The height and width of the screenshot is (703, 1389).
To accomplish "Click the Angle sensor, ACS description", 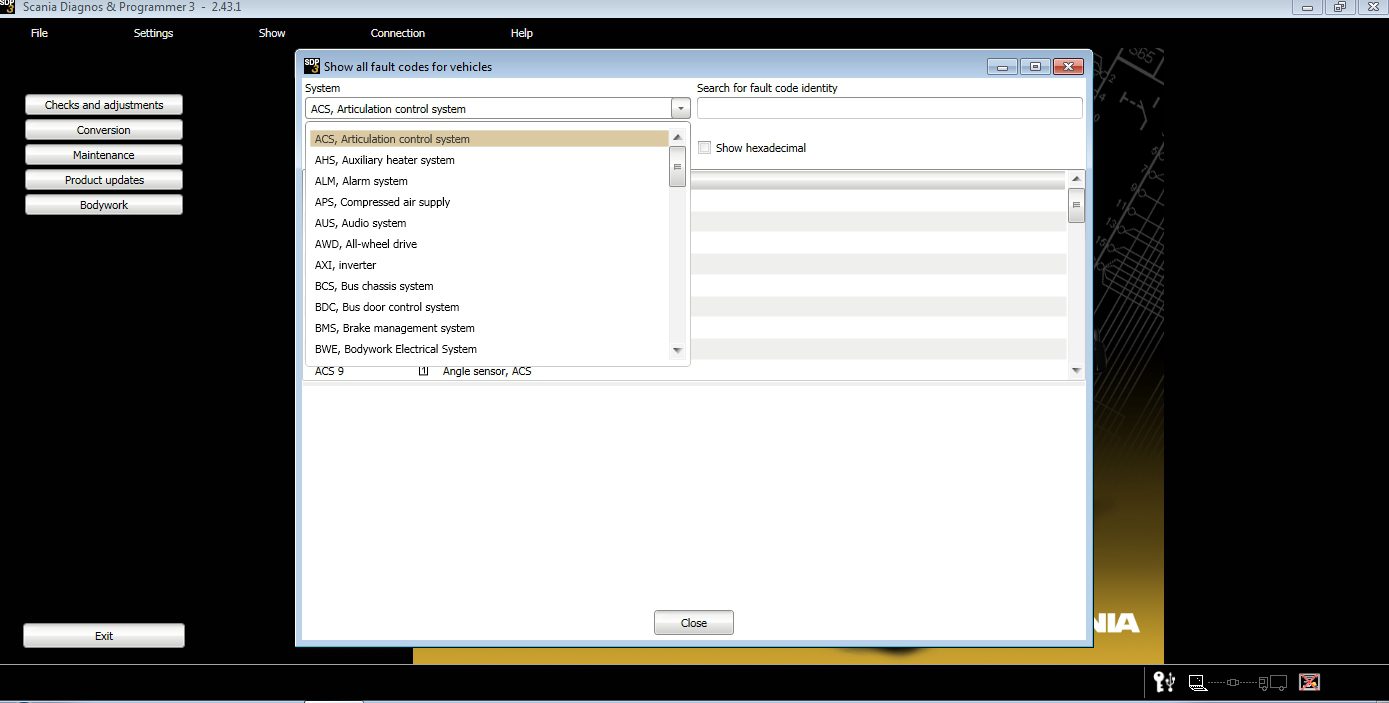I will (x=487, y=371).
